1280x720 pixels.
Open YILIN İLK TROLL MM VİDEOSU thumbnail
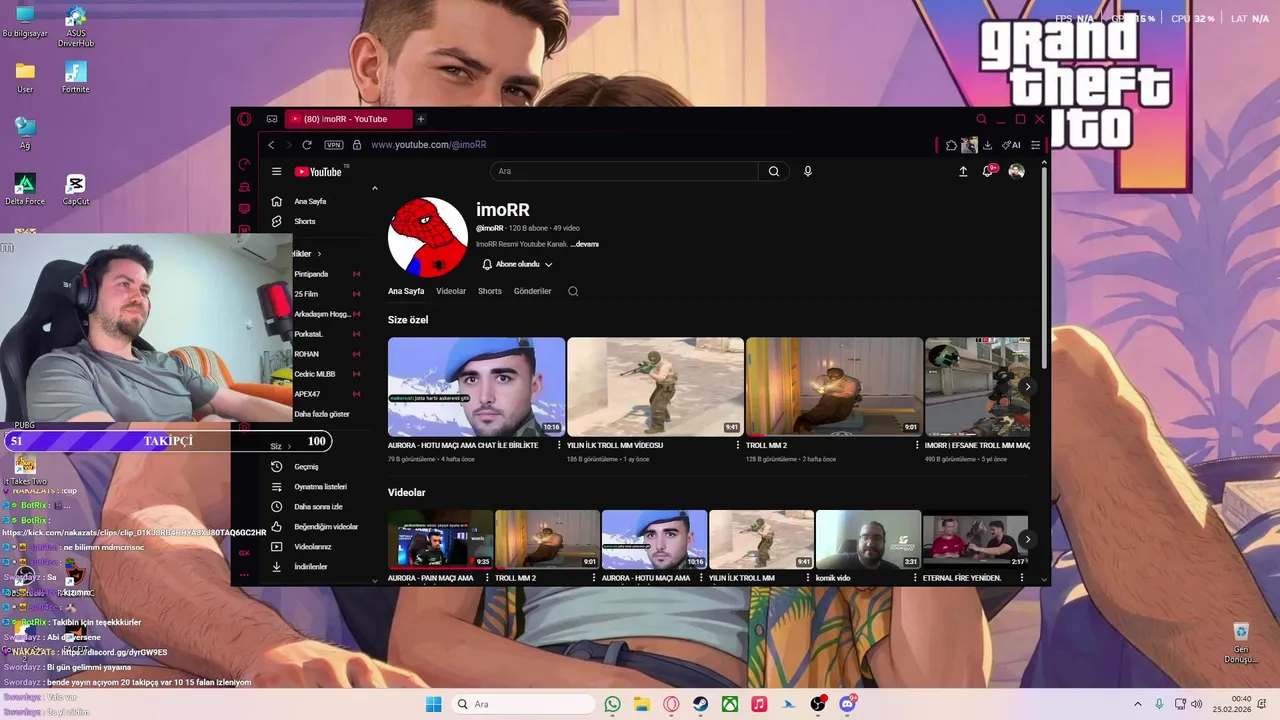[655, 387]
